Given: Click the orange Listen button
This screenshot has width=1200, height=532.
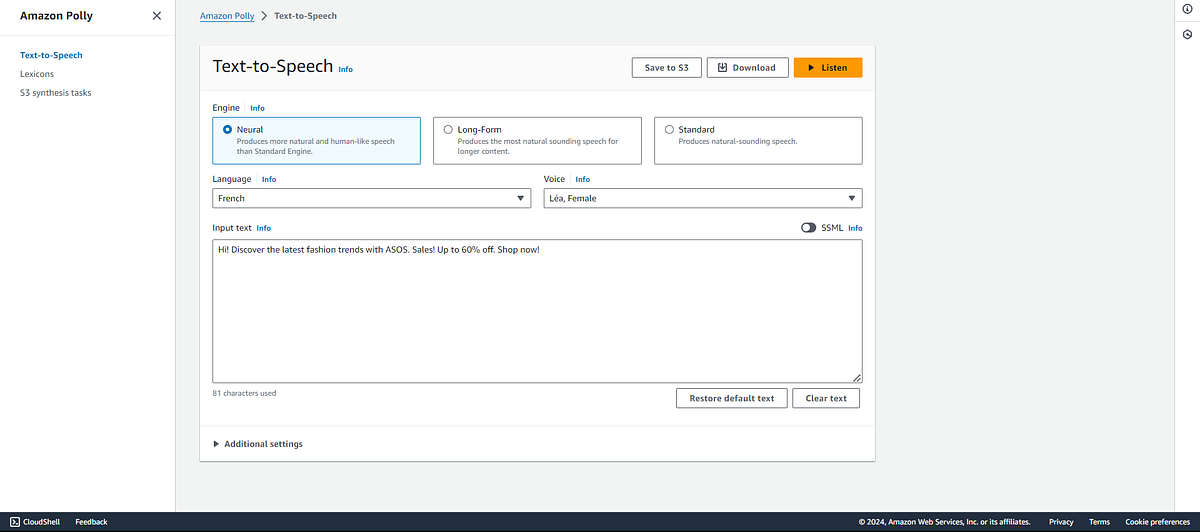Looking at the screenshot, I should pos(828,68).
